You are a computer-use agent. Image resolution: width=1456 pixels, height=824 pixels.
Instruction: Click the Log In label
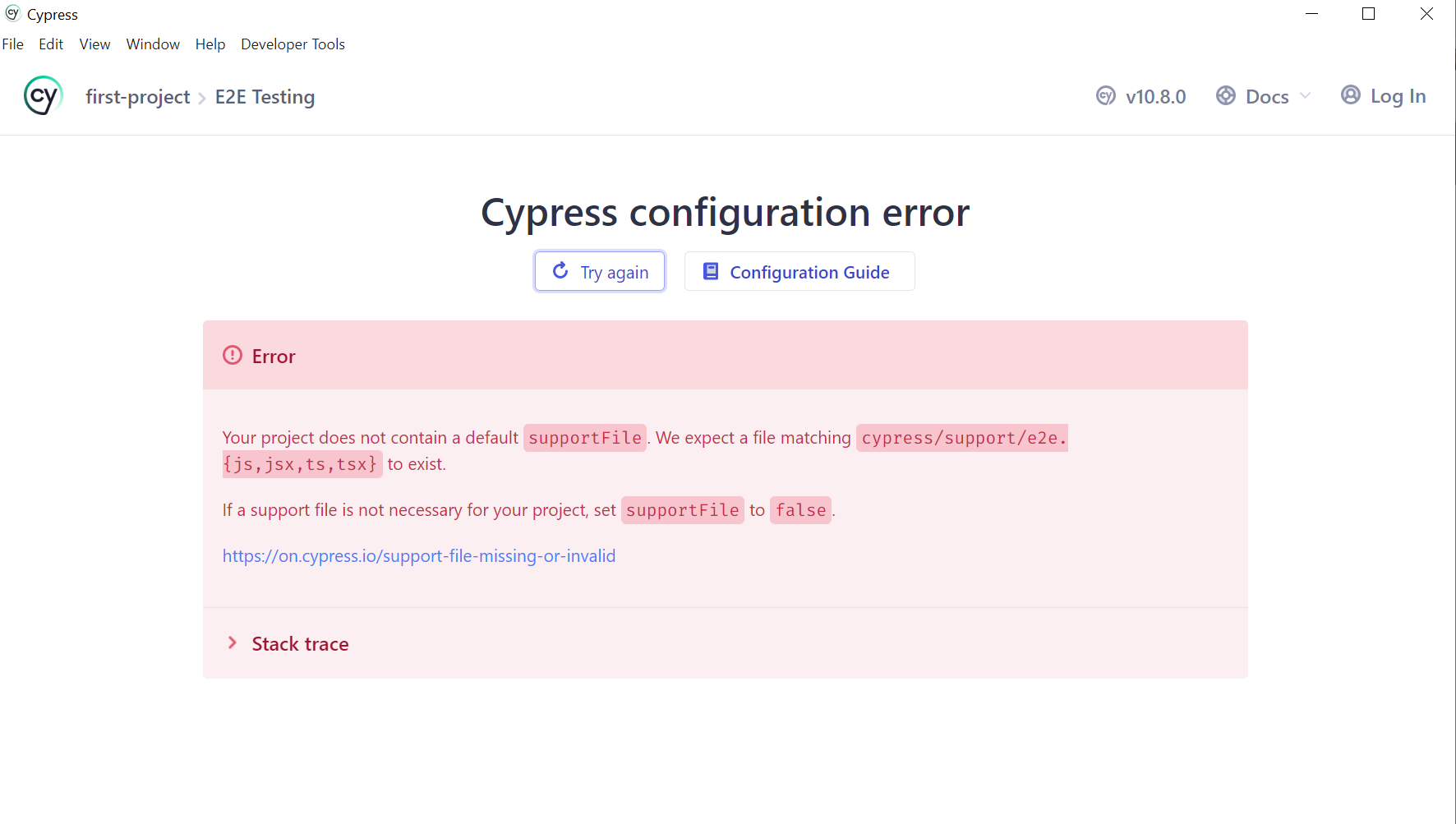[x=1398, y=96]
